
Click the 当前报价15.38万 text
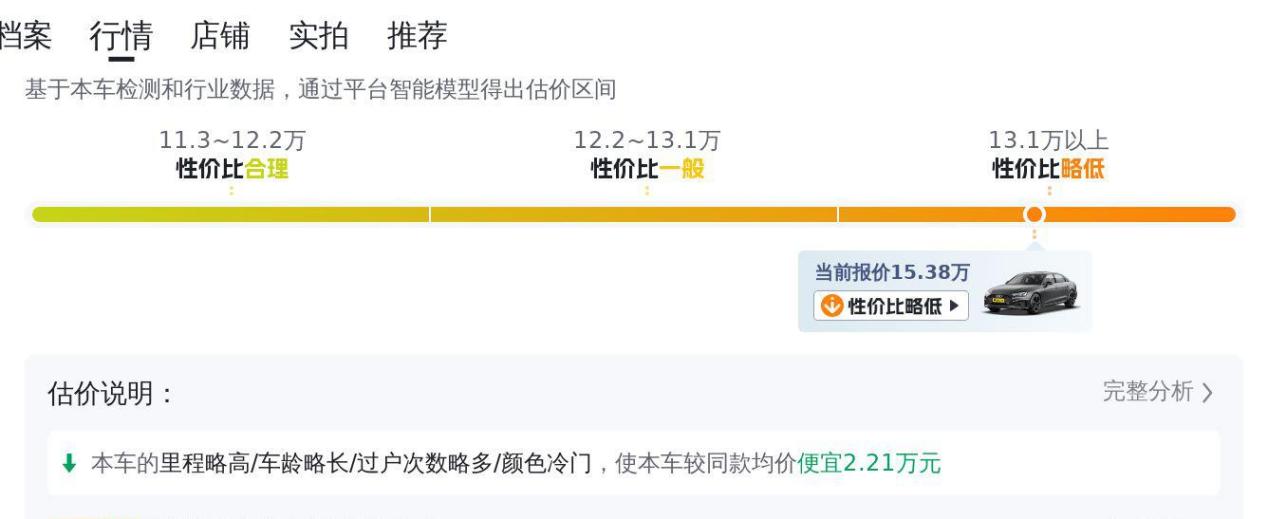[892, 272]
